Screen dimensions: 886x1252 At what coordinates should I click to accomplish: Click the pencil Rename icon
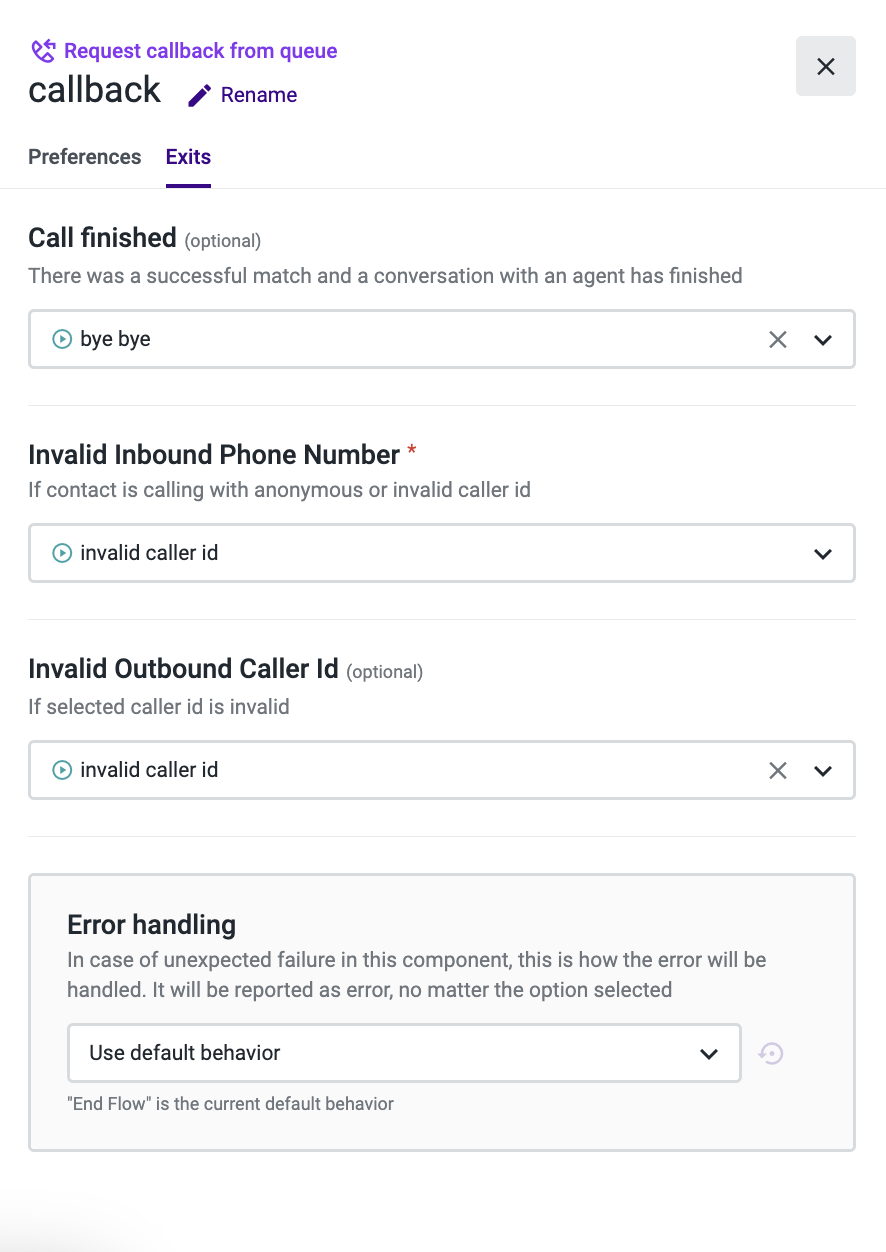click(200, 95)
